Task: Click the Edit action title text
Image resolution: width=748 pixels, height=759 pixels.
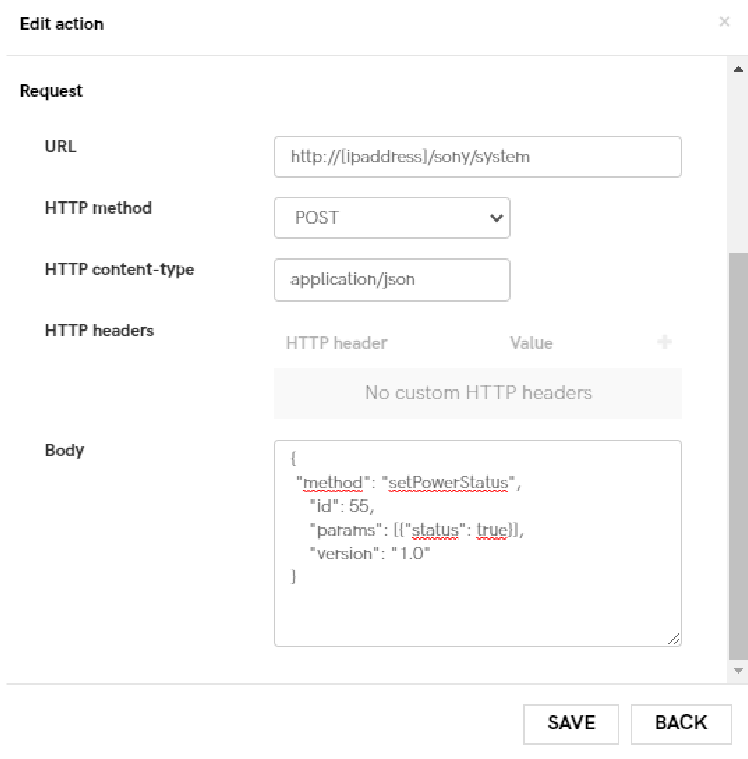Action: (61, 23)
